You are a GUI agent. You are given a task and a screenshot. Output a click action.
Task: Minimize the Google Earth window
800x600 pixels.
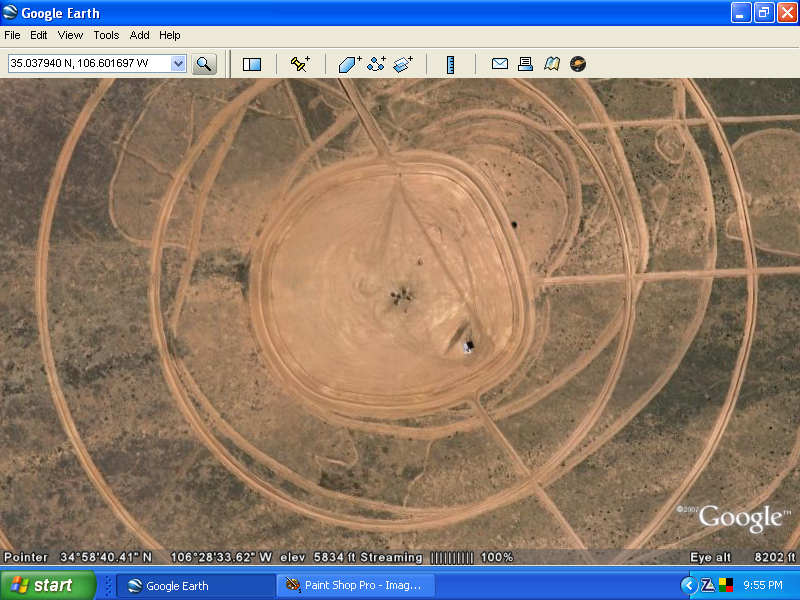click(741, 13)
